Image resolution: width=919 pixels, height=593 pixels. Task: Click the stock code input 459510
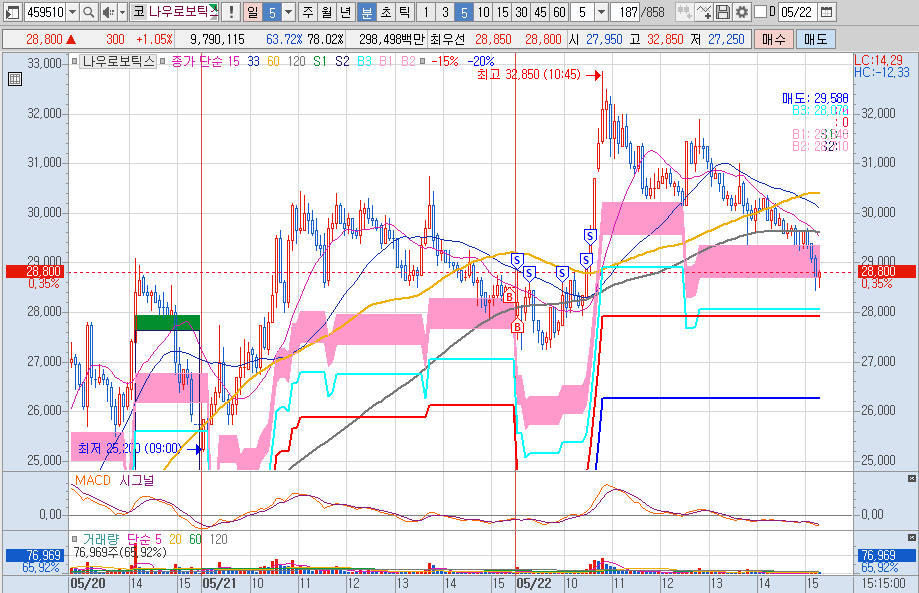pyautogui.click(x=45, y=12)
